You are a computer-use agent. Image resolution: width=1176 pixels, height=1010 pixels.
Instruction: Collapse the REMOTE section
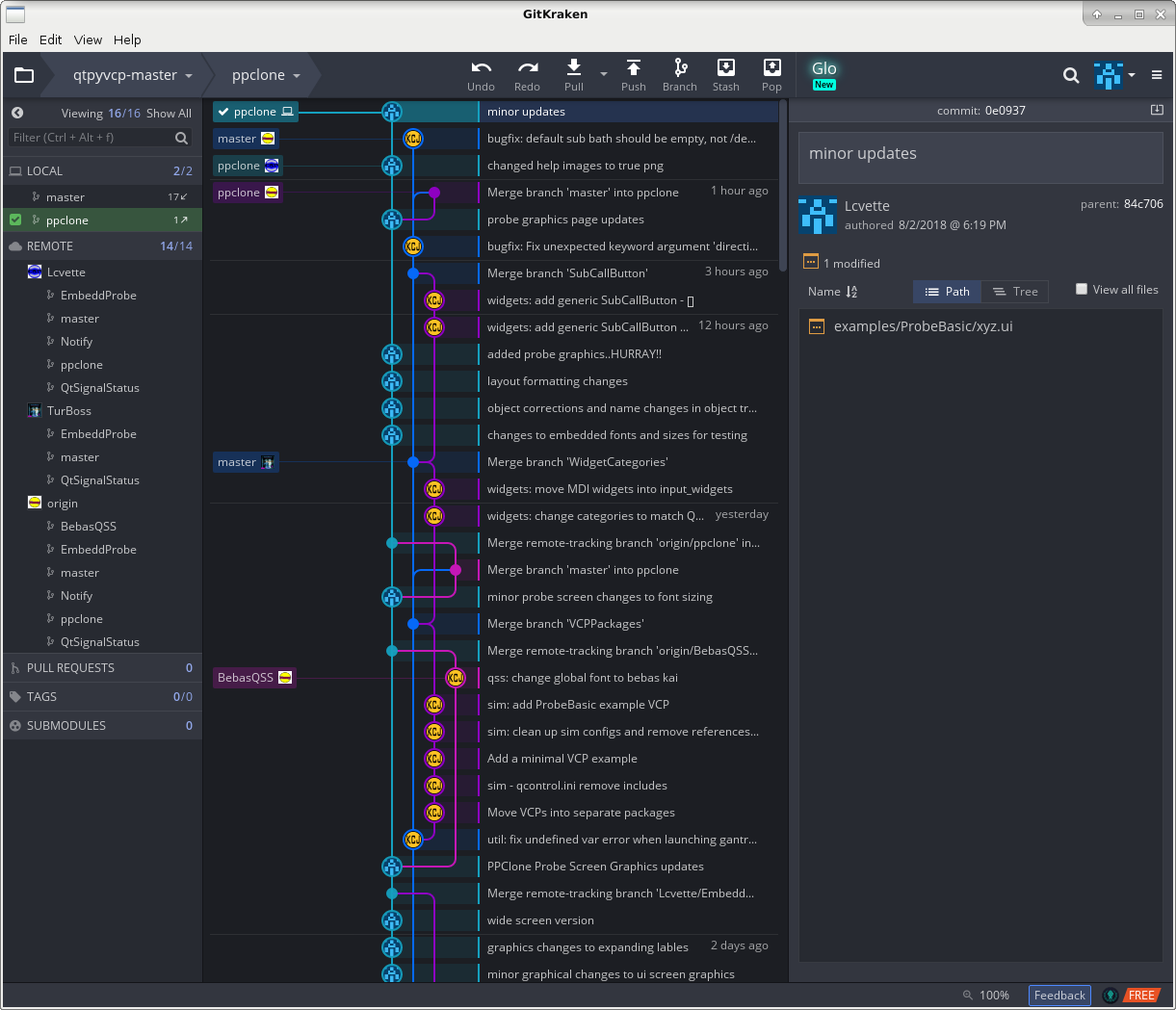click(x=101, y=246)
